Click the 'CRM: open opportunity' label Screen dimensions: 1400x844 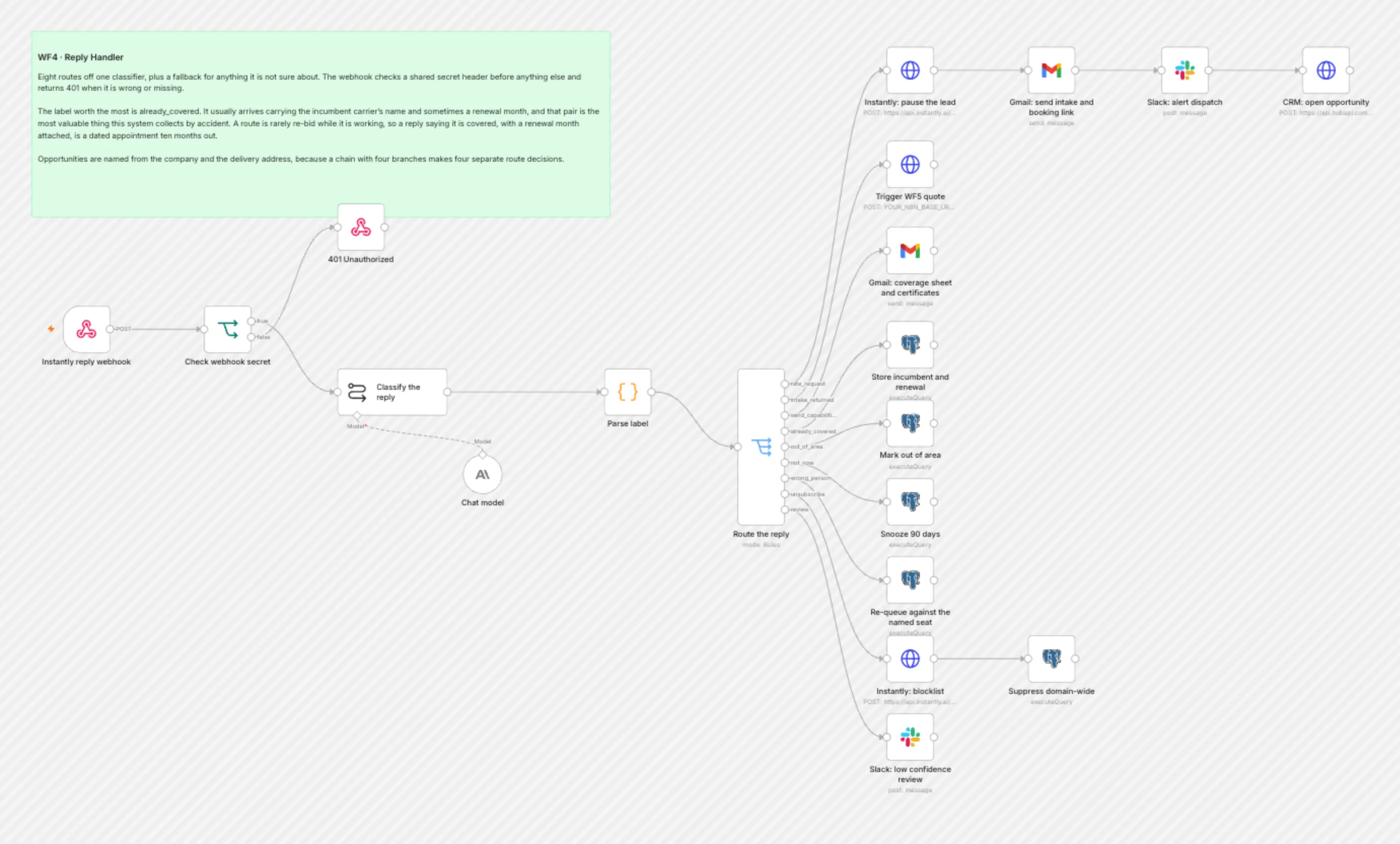[x=1326, y=102]
